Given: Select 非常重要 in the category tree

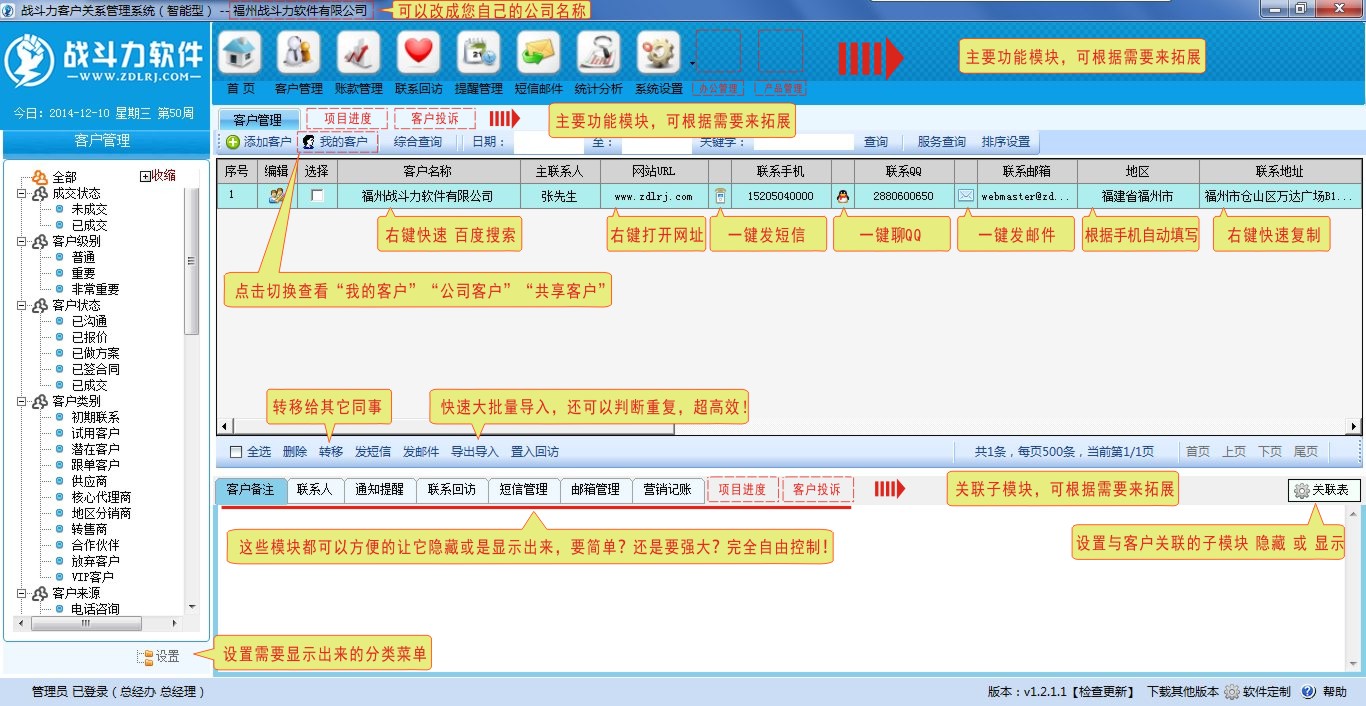Looking at the screenshot, I should coord(95,289).
